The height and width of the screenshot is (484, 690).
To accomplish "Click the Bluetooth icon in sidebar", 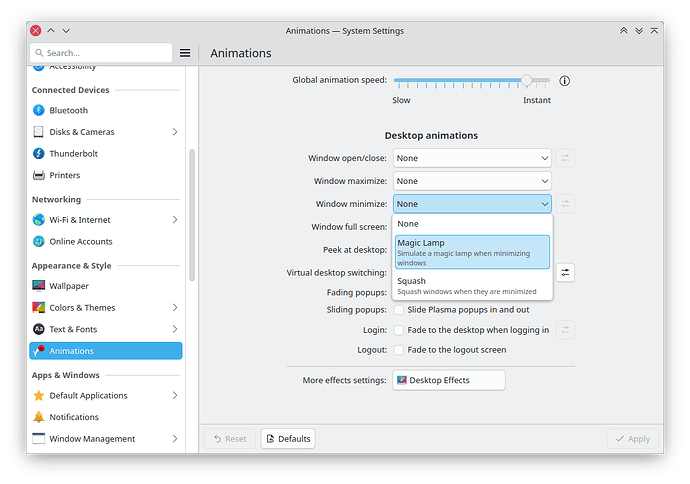I will tap(39, 110).
